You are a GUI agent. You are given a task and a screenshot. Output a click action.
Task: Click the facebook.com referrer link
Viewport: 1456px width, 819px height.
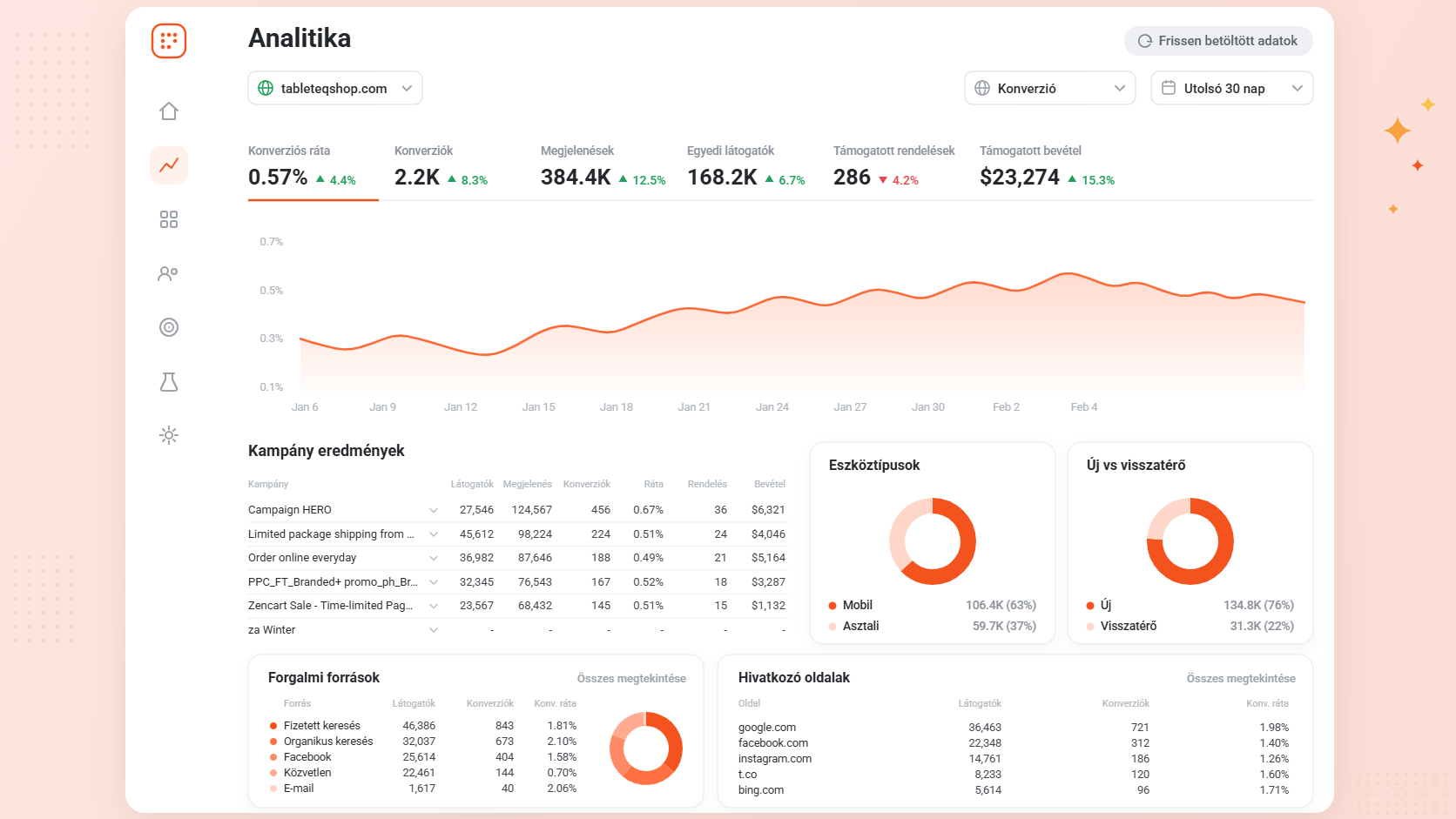pyautogui.click(x=773, y=743)
